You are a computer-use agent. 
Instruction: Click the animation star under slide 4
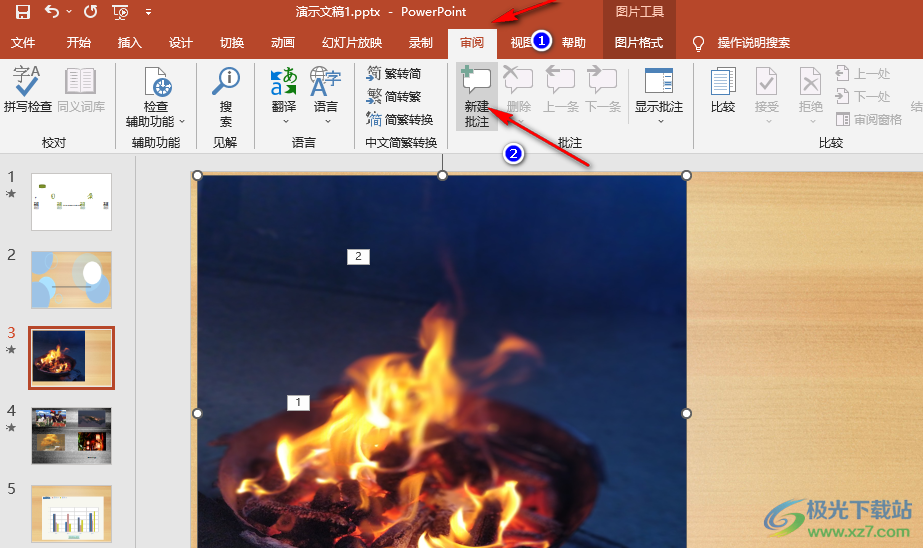[x=11, y=427]
